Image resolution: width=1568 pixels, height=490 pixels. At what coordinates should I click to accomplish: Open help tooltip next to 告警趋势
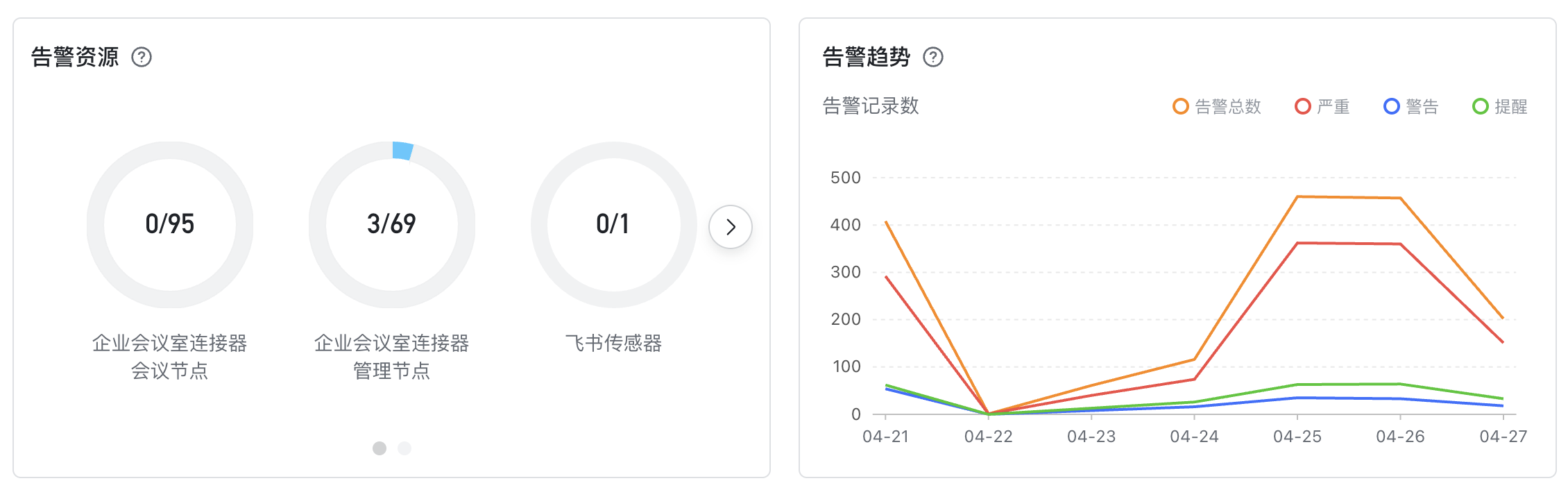click(x=933, y=57)
